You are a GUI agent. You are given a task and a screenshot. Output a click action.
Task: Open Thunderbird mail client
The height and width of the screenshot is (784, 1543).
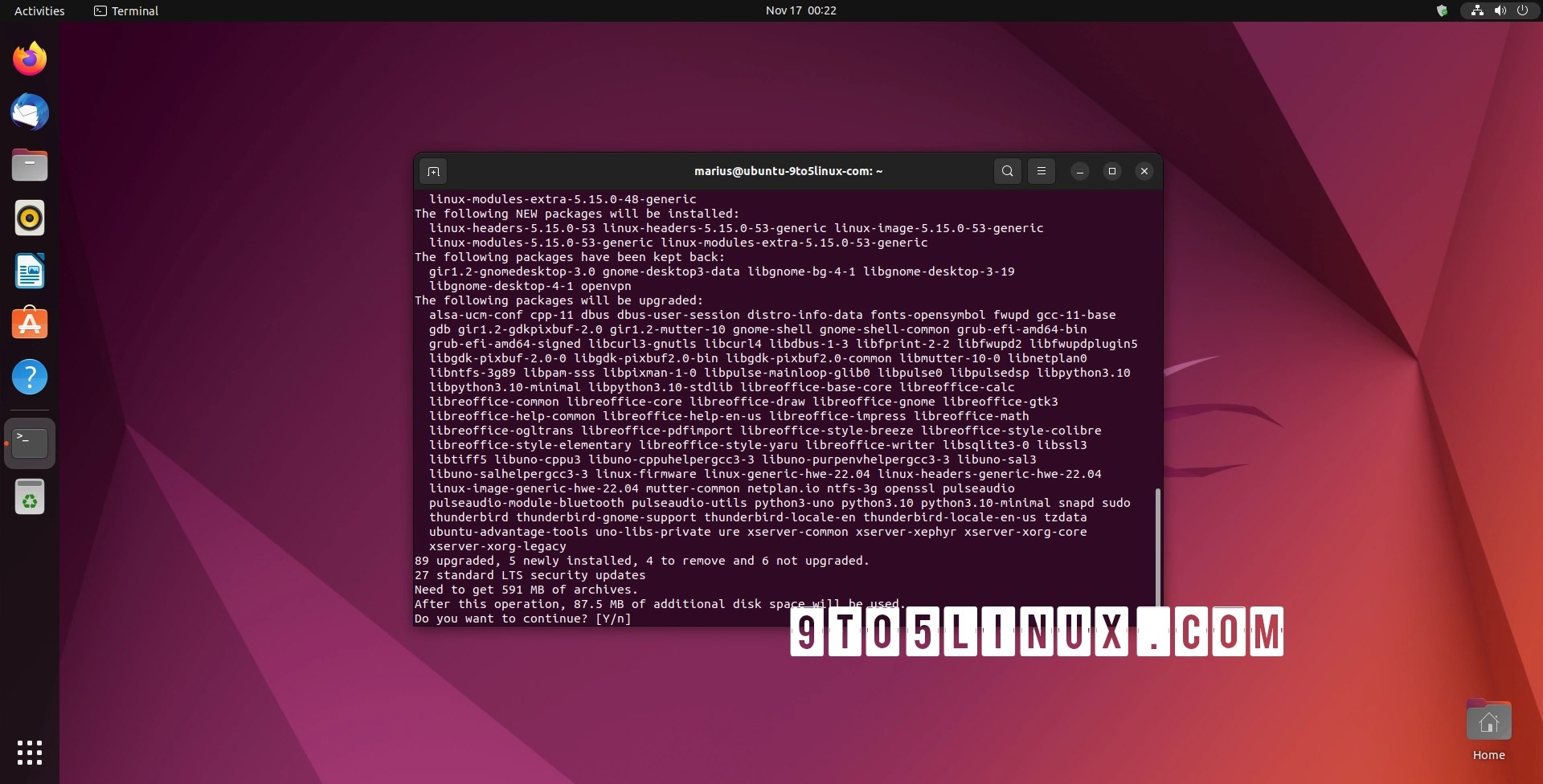click(x=30, y=112)
